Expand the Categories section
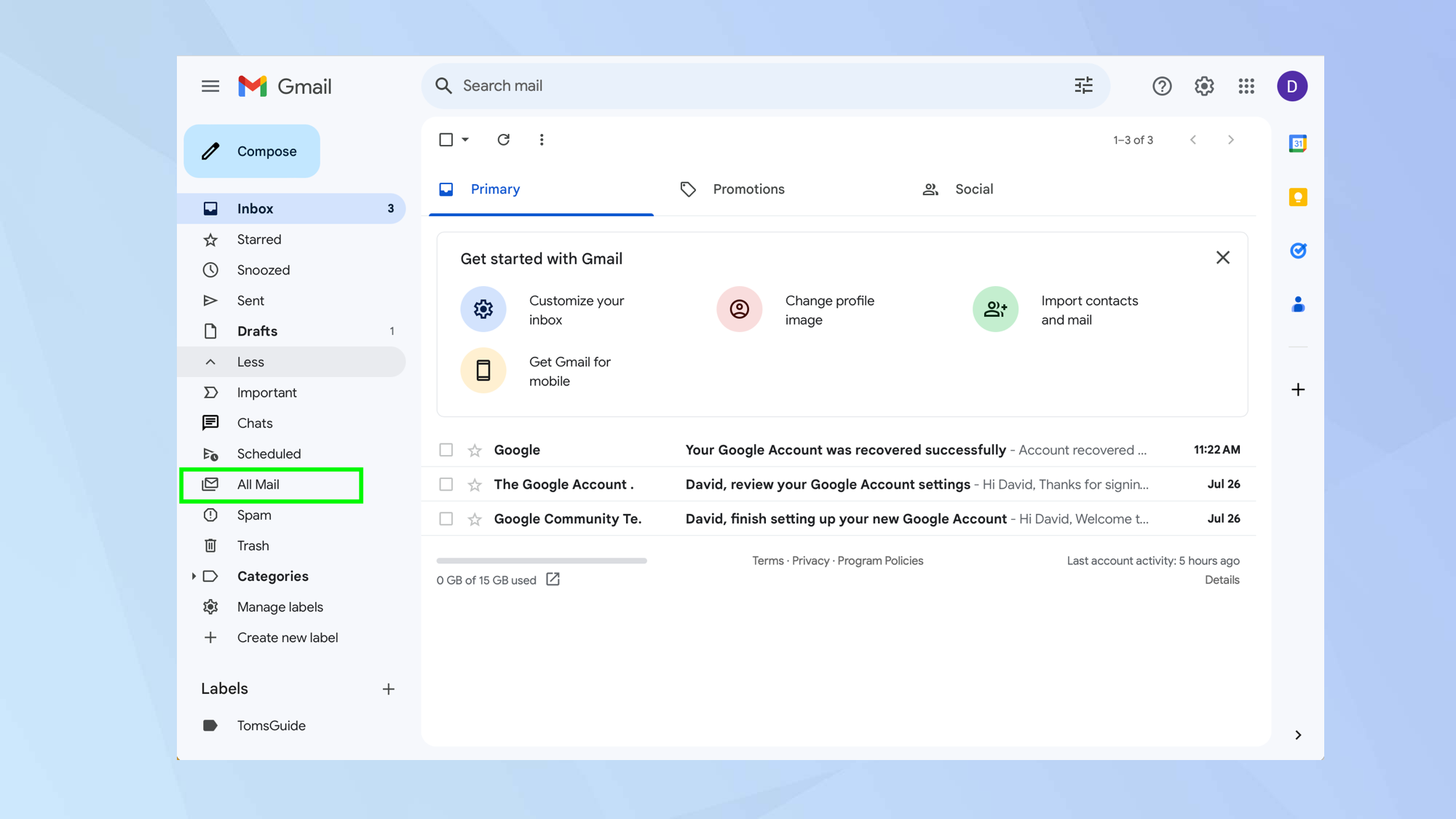1456x819 pixels. pos(194,576)
